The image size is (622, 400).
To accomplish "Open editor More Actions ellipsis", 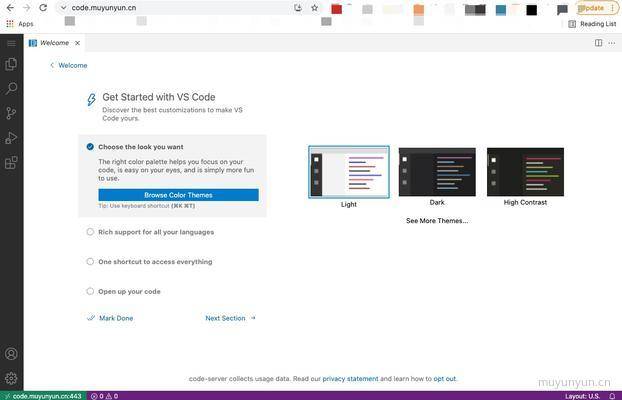I will (612, 43).
